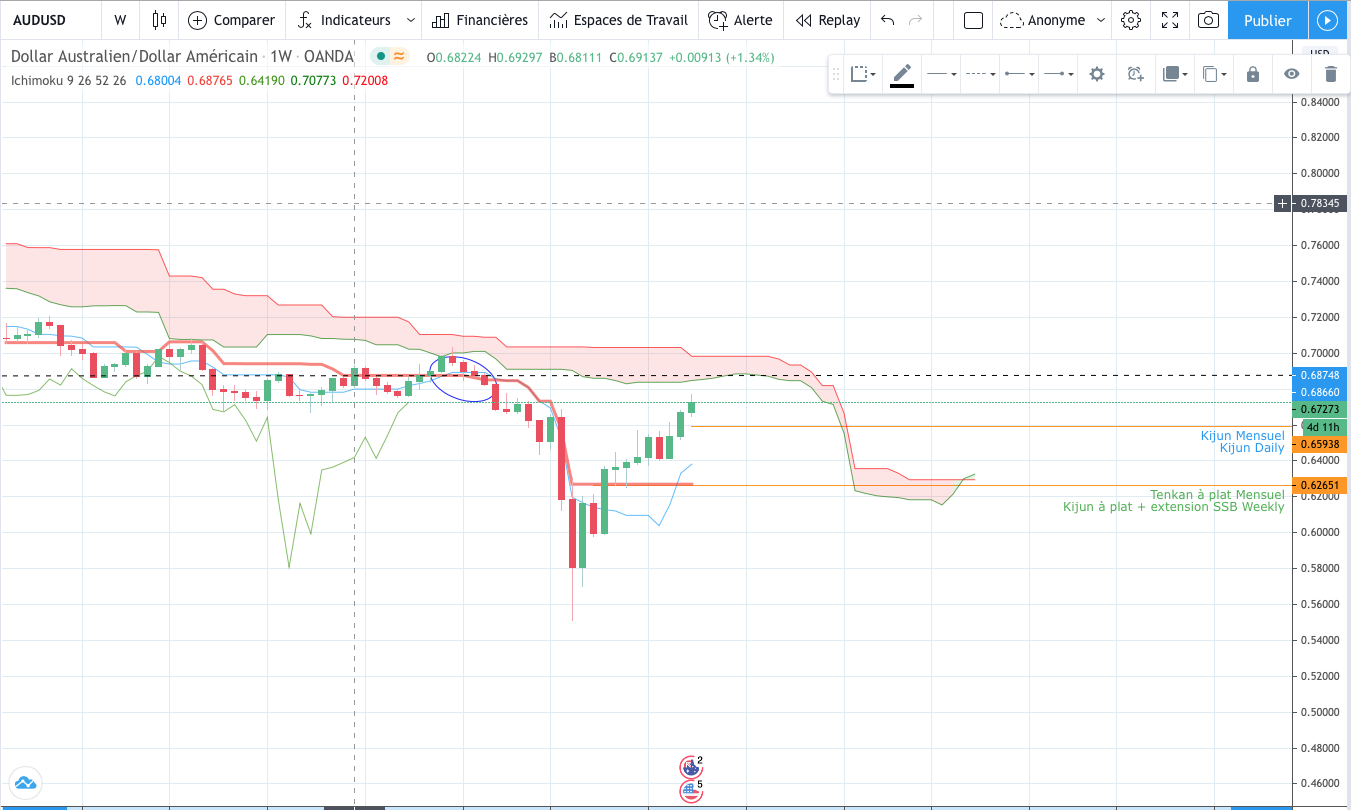Select the Tenkan à plat Mensuel annotation
Screen dimensions: 1351x810
point(1217,495)
